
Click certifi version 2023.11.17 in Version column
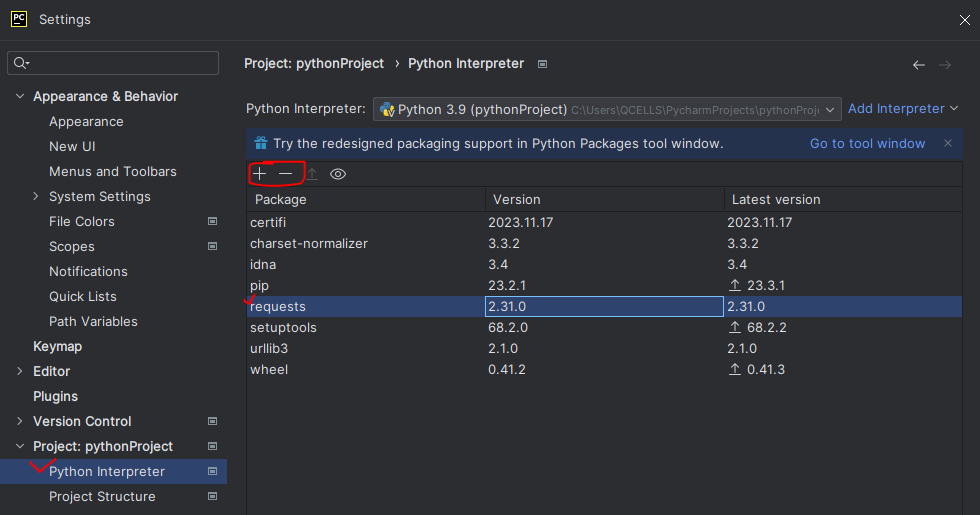pyautogui.click(x=520, y=222)
